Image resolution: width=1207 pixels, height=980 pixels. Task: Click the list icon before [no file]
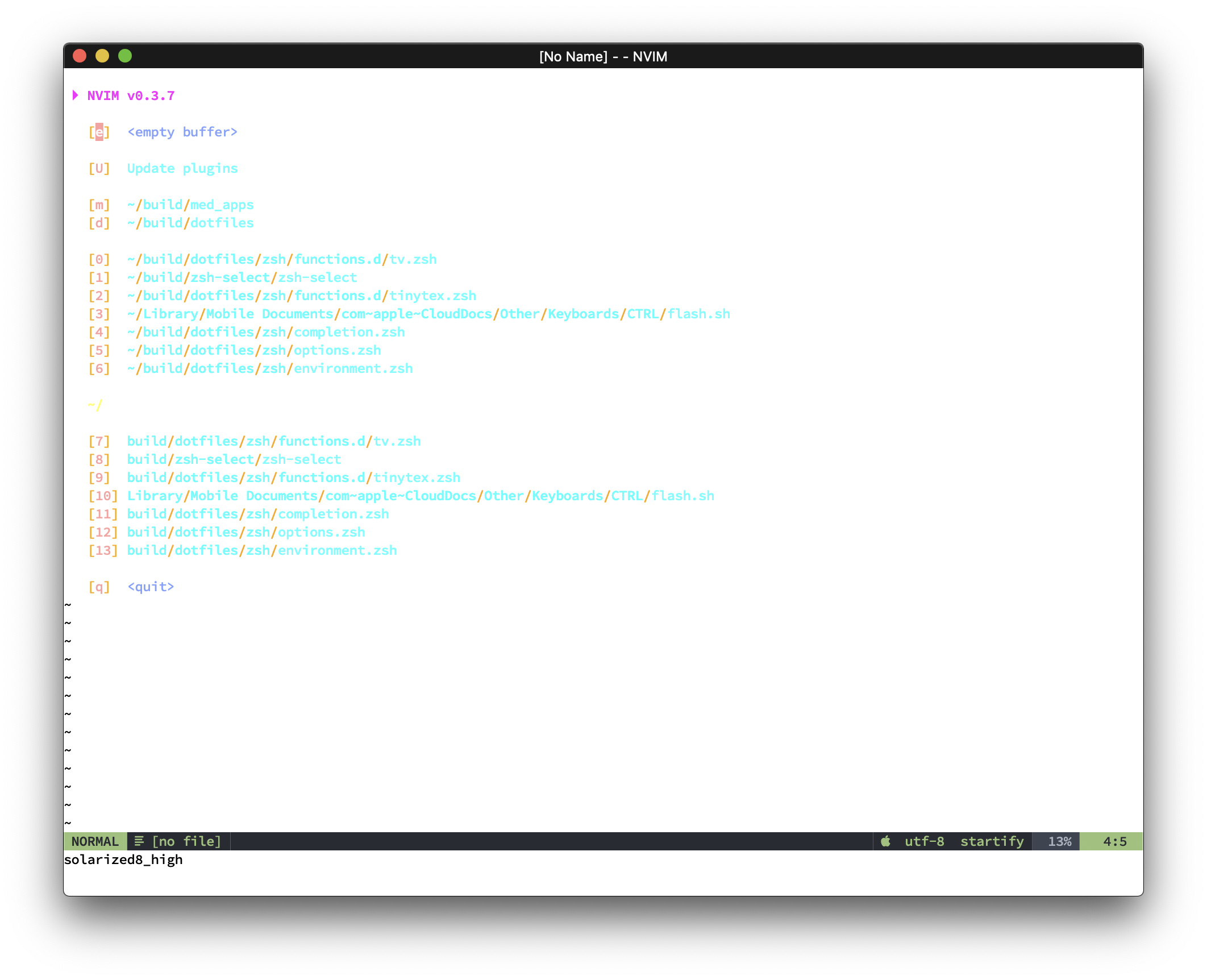(x=137, y=841)
